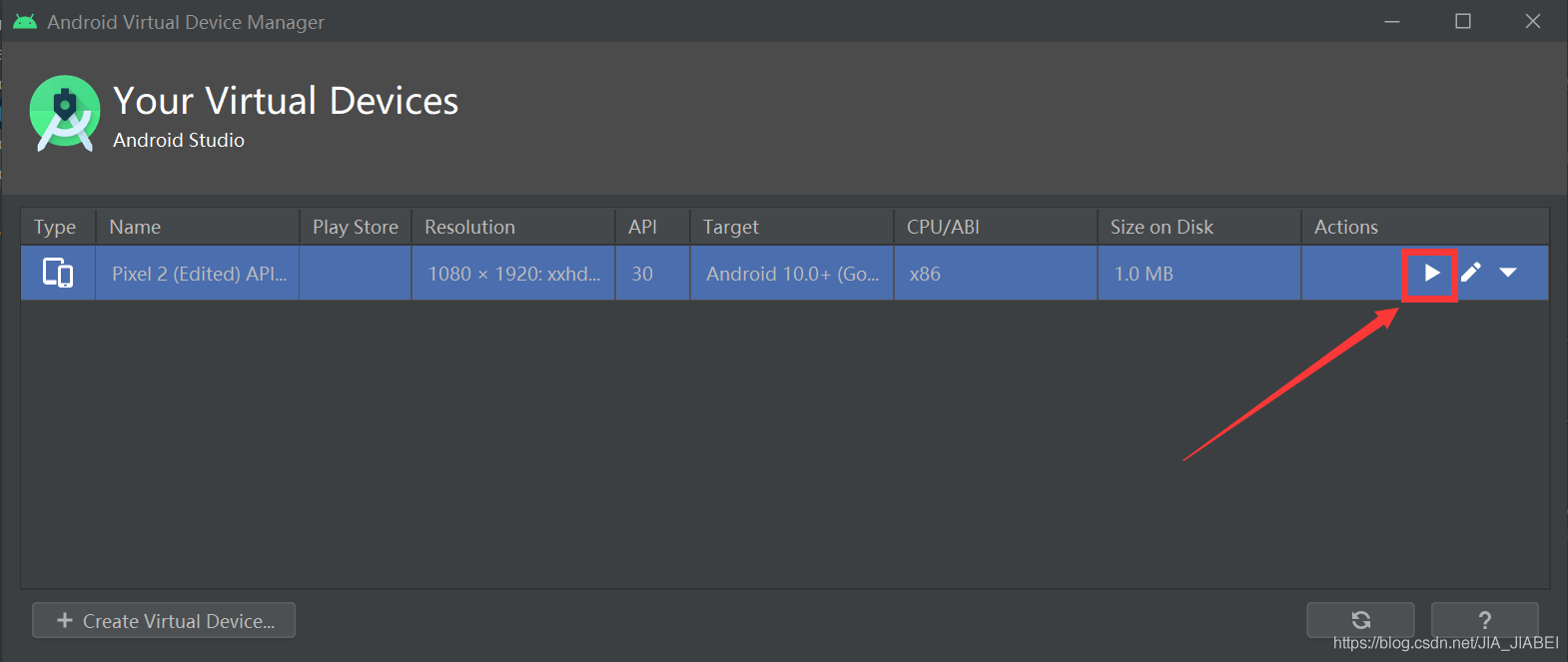Close the AVD Manager window
Viewport: 1568px width, 662px height.
click(x=1533, y=21)
